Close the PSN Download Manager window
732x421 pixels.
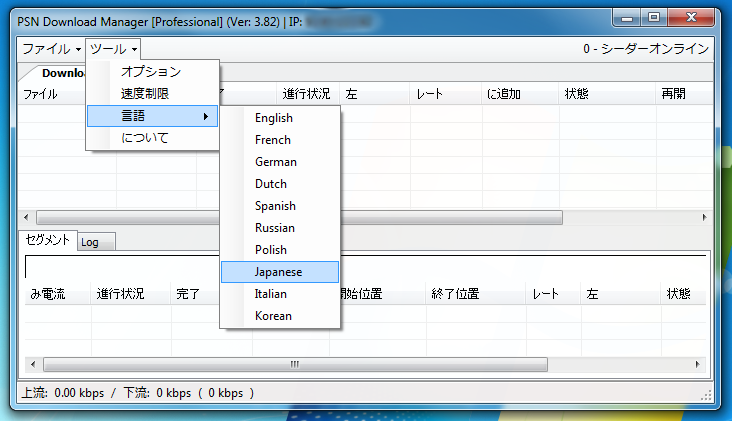click(691, 18)
